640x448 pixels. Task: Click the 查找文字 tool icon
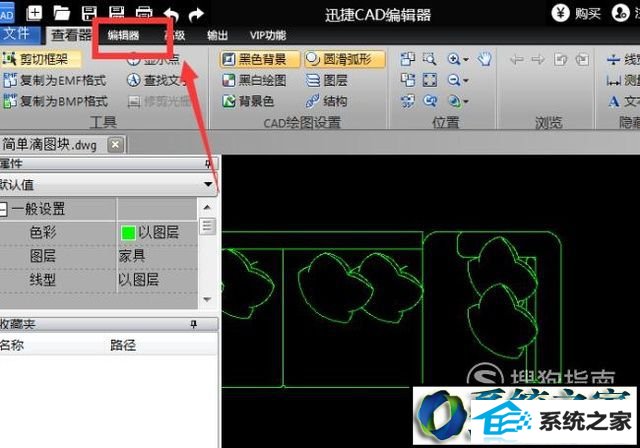point(134,80)
